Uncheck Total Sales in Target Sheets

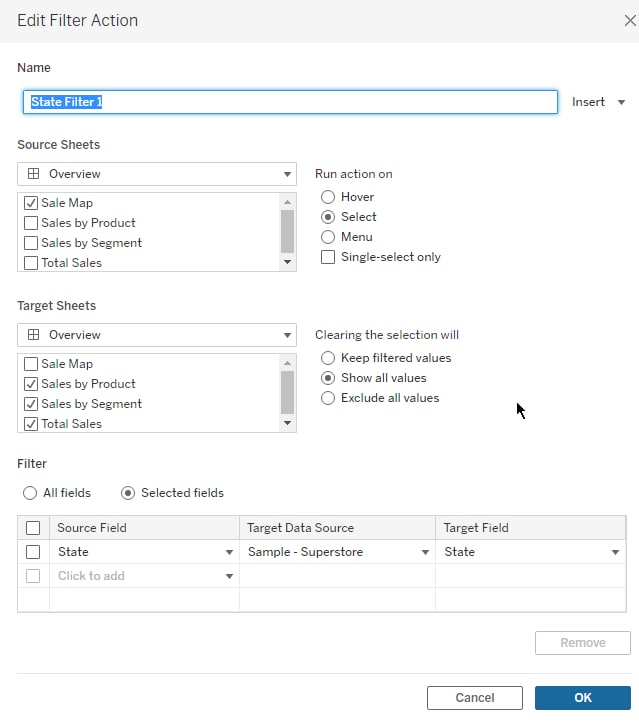(31, 424)
